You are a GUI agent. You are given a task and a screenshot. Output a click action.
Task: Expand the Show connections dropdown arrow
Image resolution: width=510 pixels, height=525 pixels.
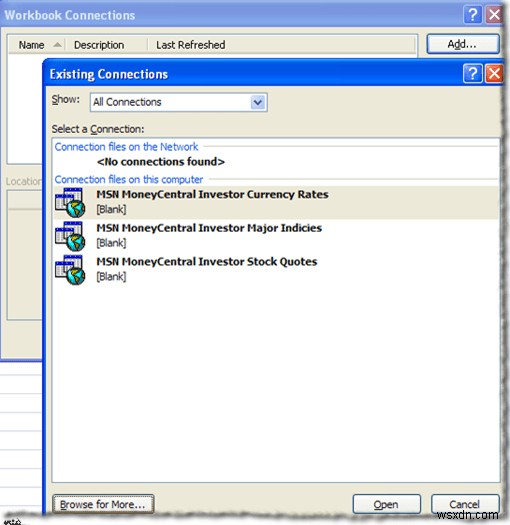(258, 102)
